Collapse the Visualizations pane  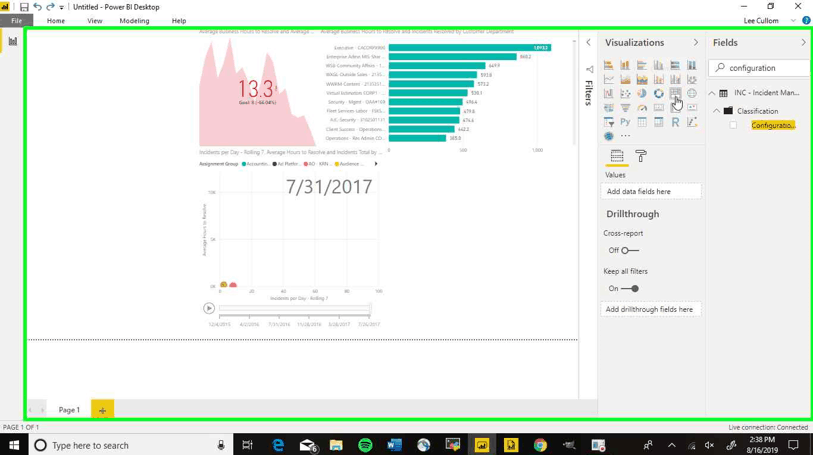[x=696, y=42]
